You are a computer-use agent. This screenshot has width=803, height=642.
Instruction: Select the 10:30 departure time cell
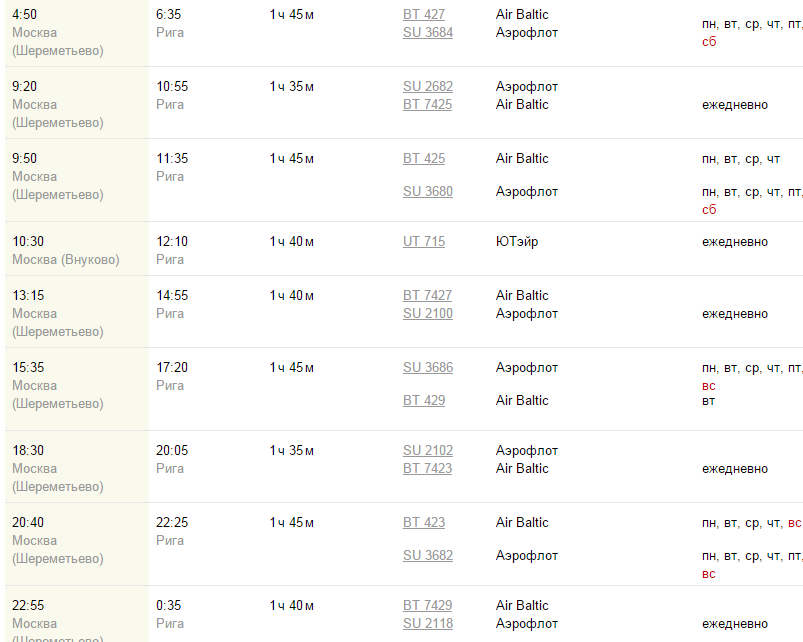[x=28, y=242]
